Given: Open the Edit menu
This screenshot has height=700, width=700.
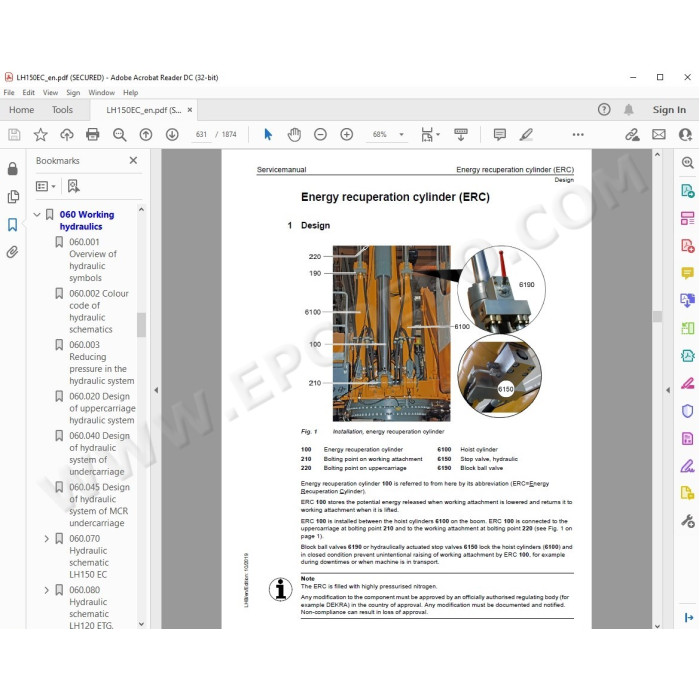Looking at the screenshot, I should pyautogui.click(x=29, y=92).
